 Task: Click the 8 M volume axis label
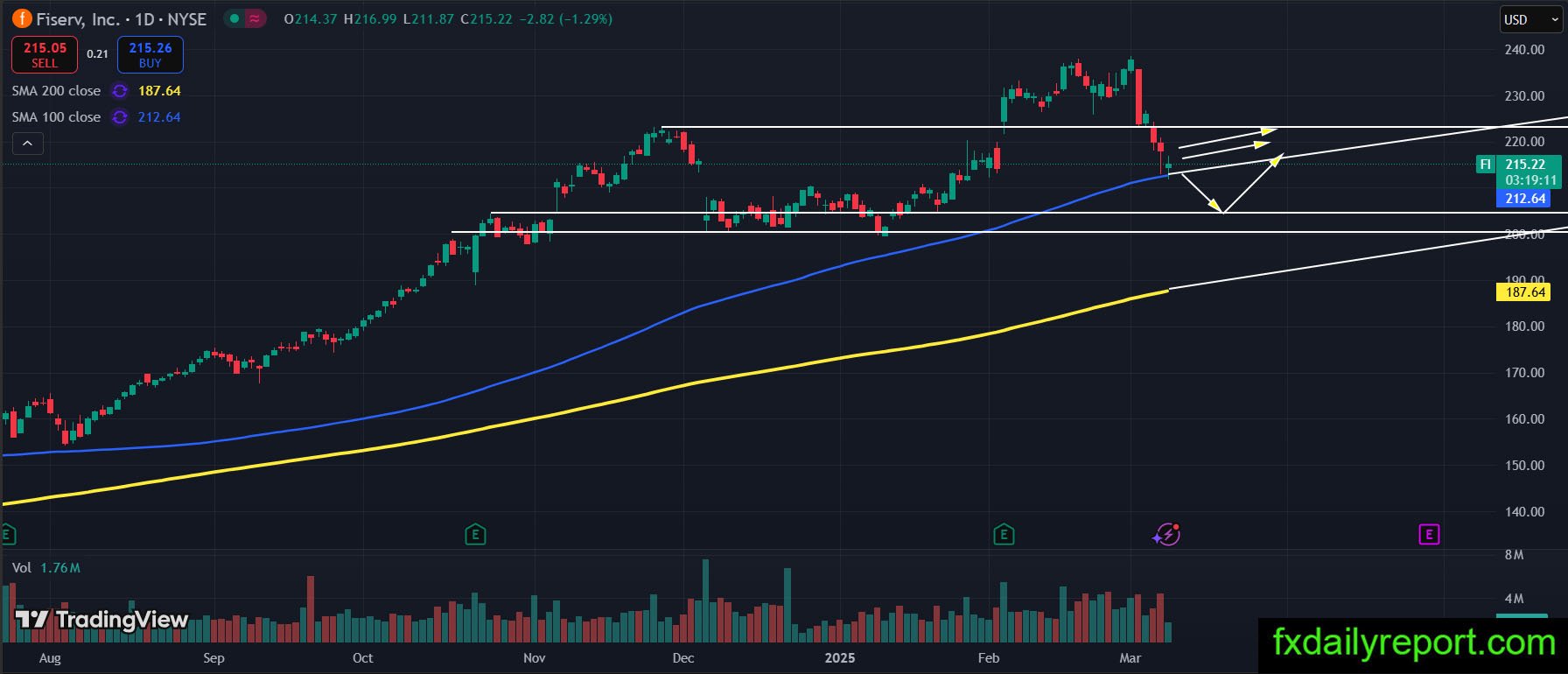pyautogui.click(x=1514, y=555)
